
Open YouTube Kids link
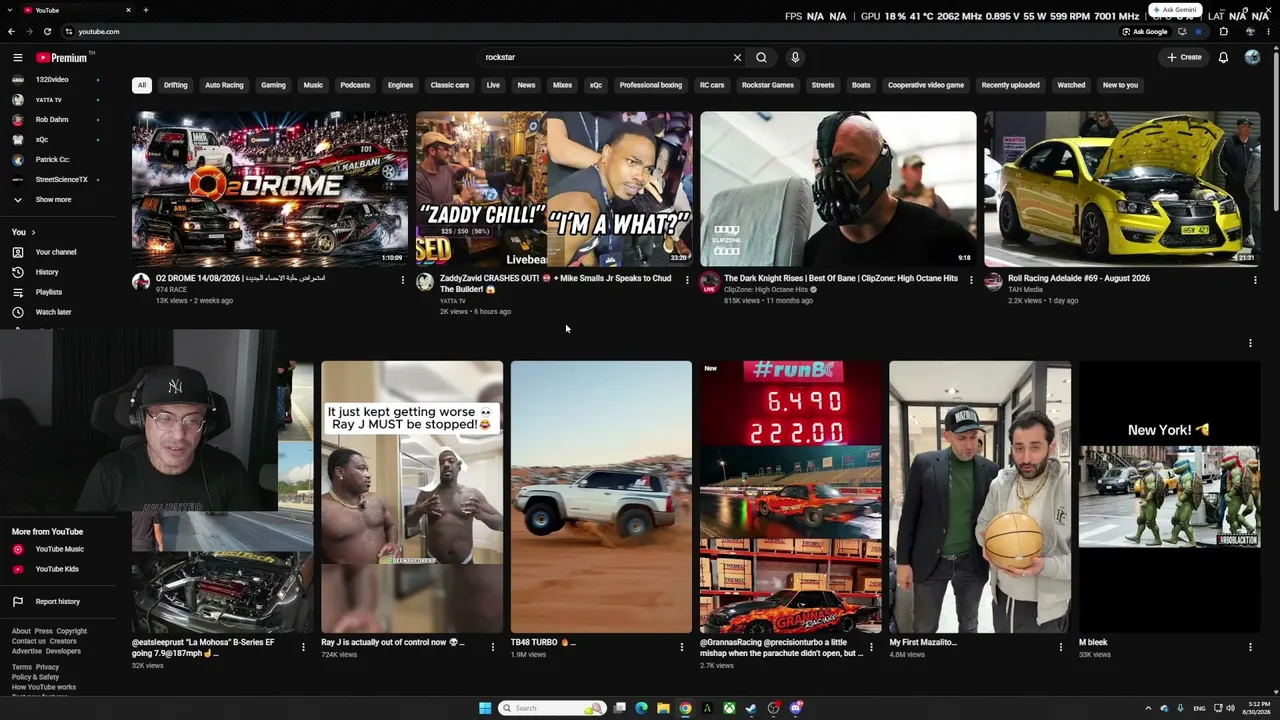click(56, 569)
